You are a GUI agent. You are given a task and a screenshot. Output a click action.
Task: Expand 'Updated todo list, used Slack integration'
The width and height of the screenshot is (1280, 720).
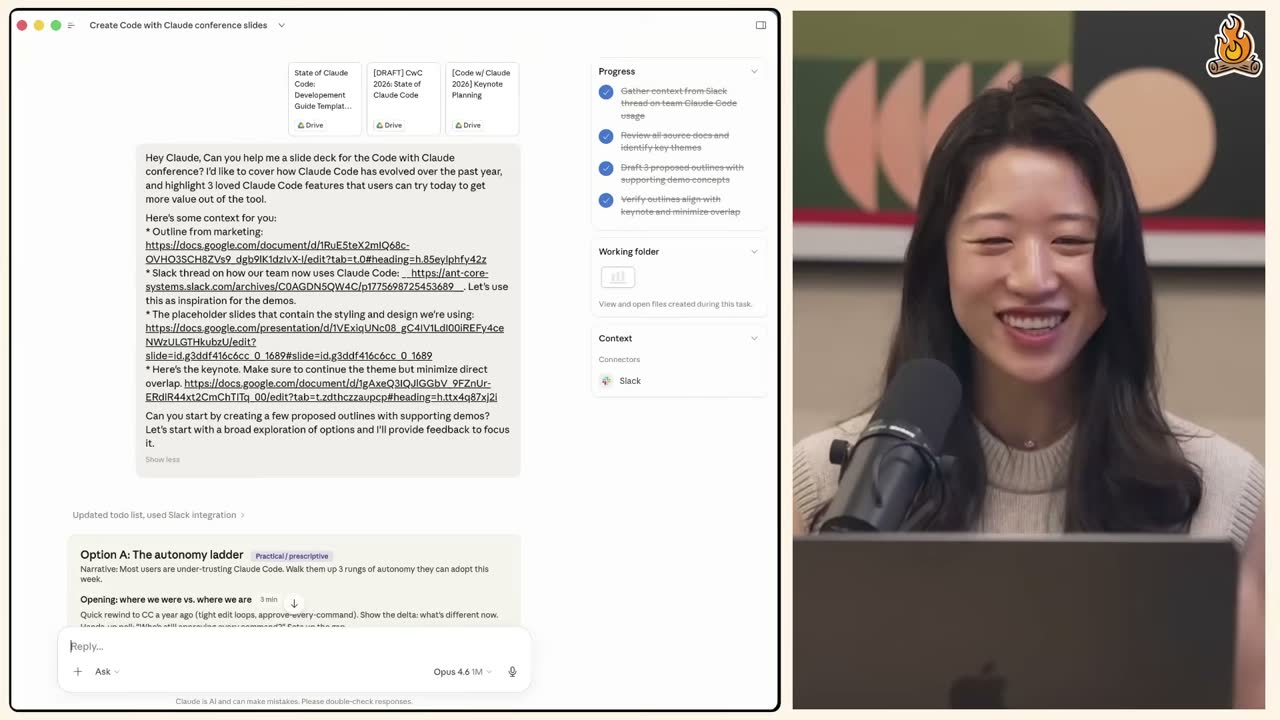pyautogui.click(x=158, y=515)
